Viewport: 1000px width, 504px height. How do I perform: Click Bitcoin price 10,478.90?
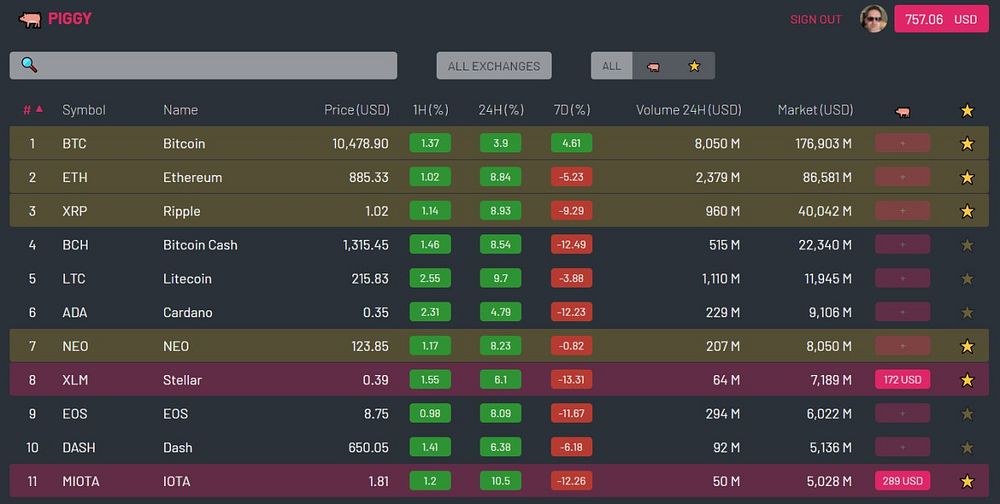[360, 144]
